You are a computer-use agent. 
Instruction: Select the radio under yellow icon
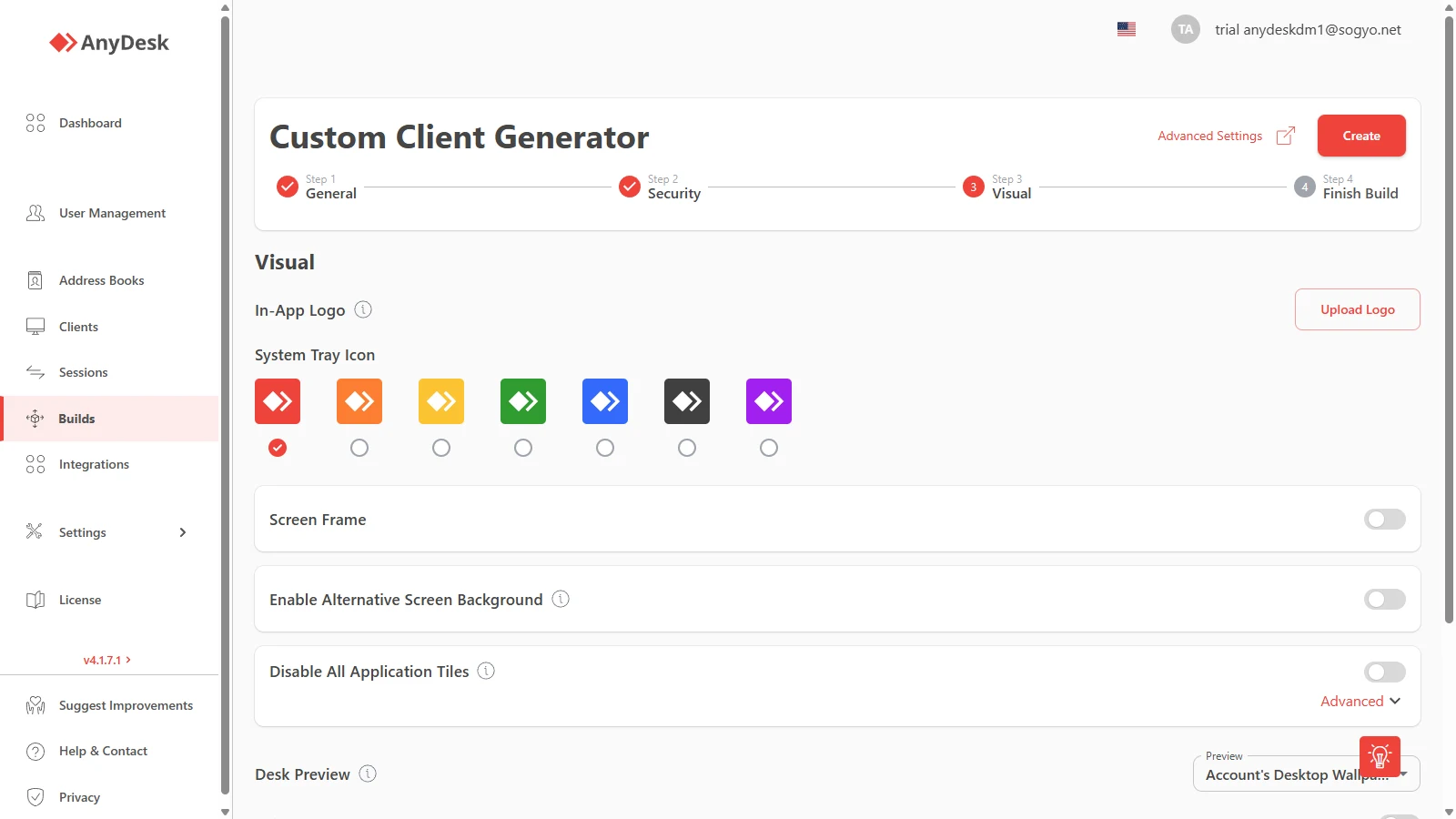click(441, 448)
